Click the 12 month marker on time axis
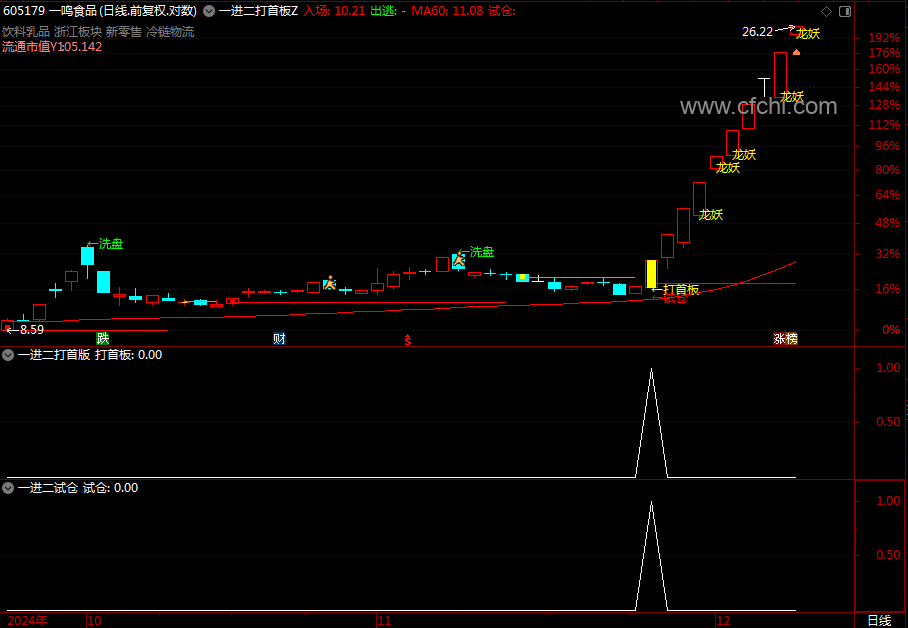 pos(723,620)
